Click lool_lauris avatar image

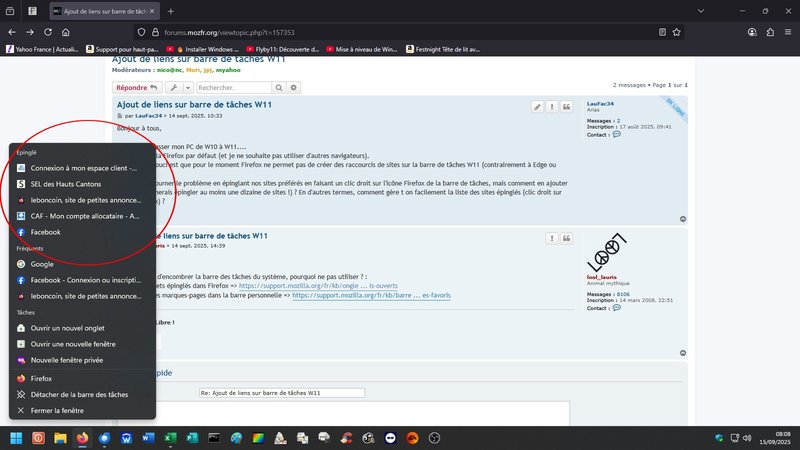(607, 252)
